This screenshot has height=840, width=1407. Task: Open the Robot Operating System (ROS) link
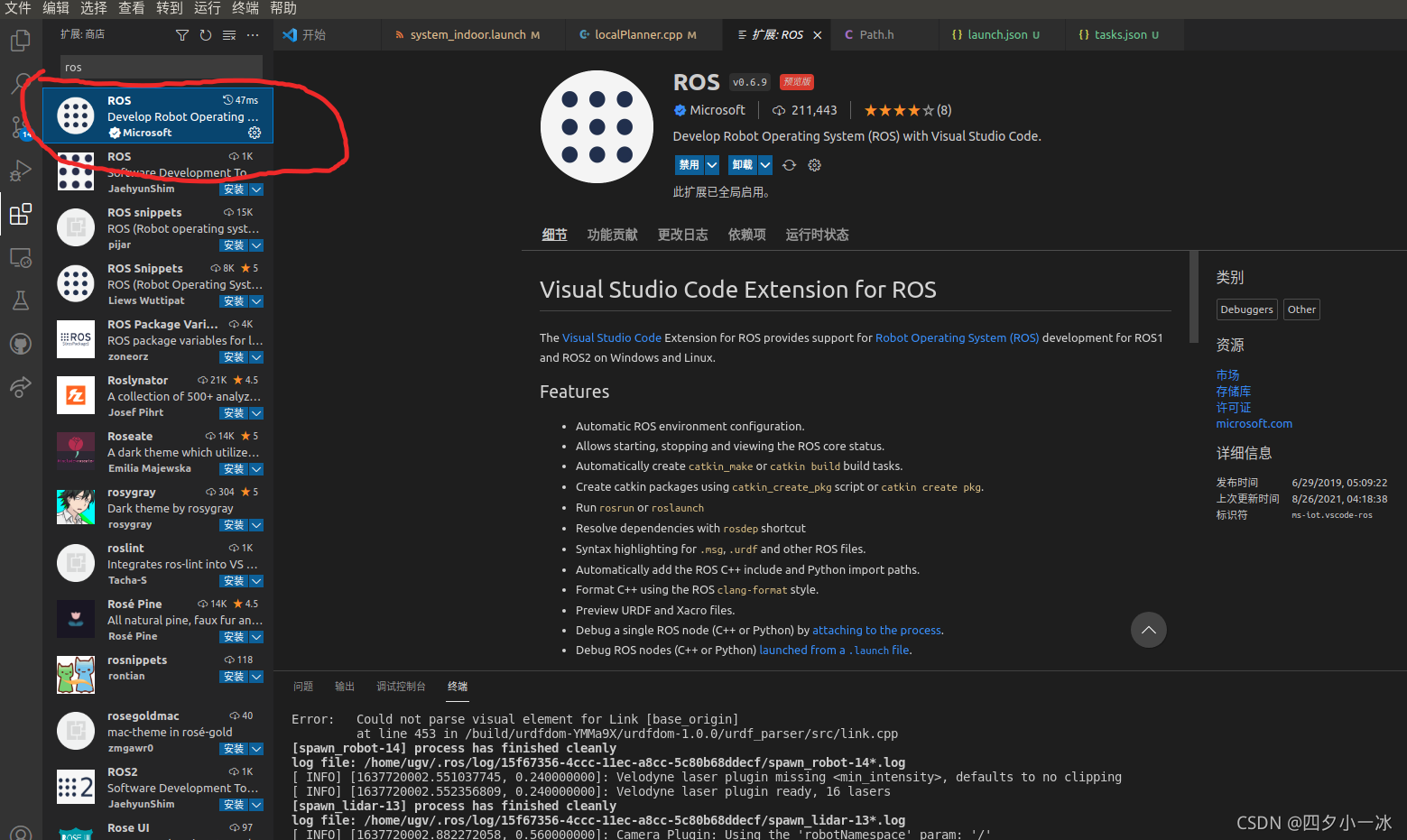point(957,337)
